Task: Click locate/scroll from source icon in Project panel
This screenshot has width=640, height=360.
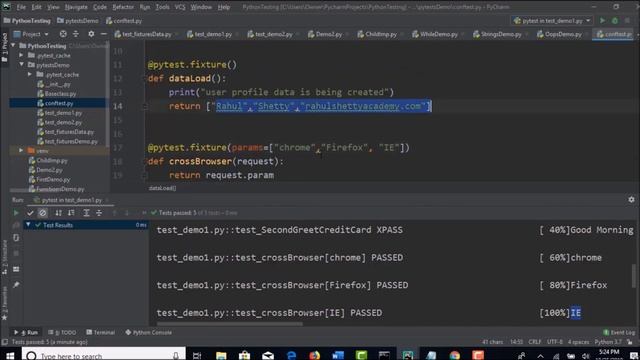Action: [63, 34]
